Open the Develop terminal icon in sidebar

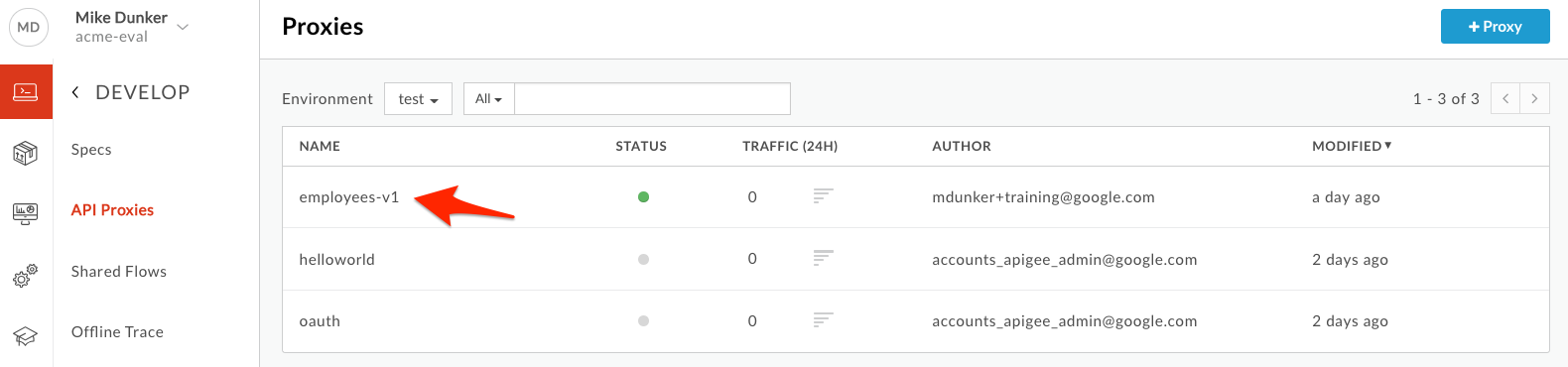(26, 92)
